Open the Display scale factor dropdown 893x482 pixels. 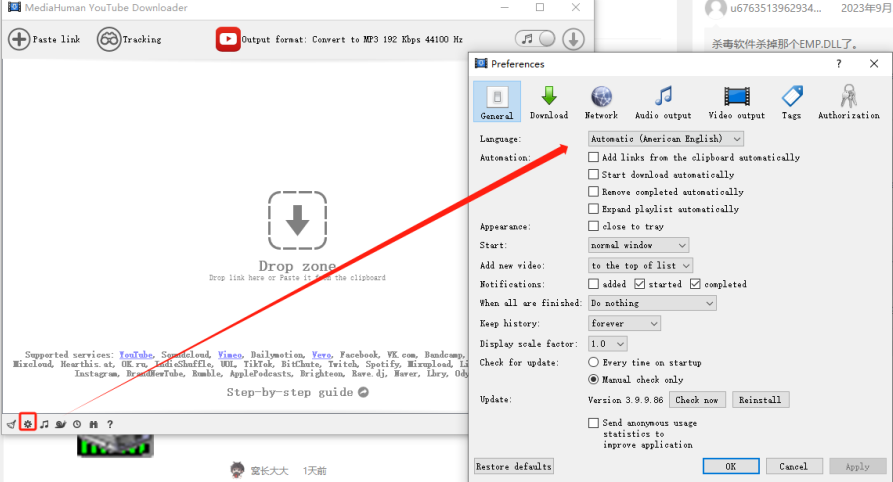point(608,344)
